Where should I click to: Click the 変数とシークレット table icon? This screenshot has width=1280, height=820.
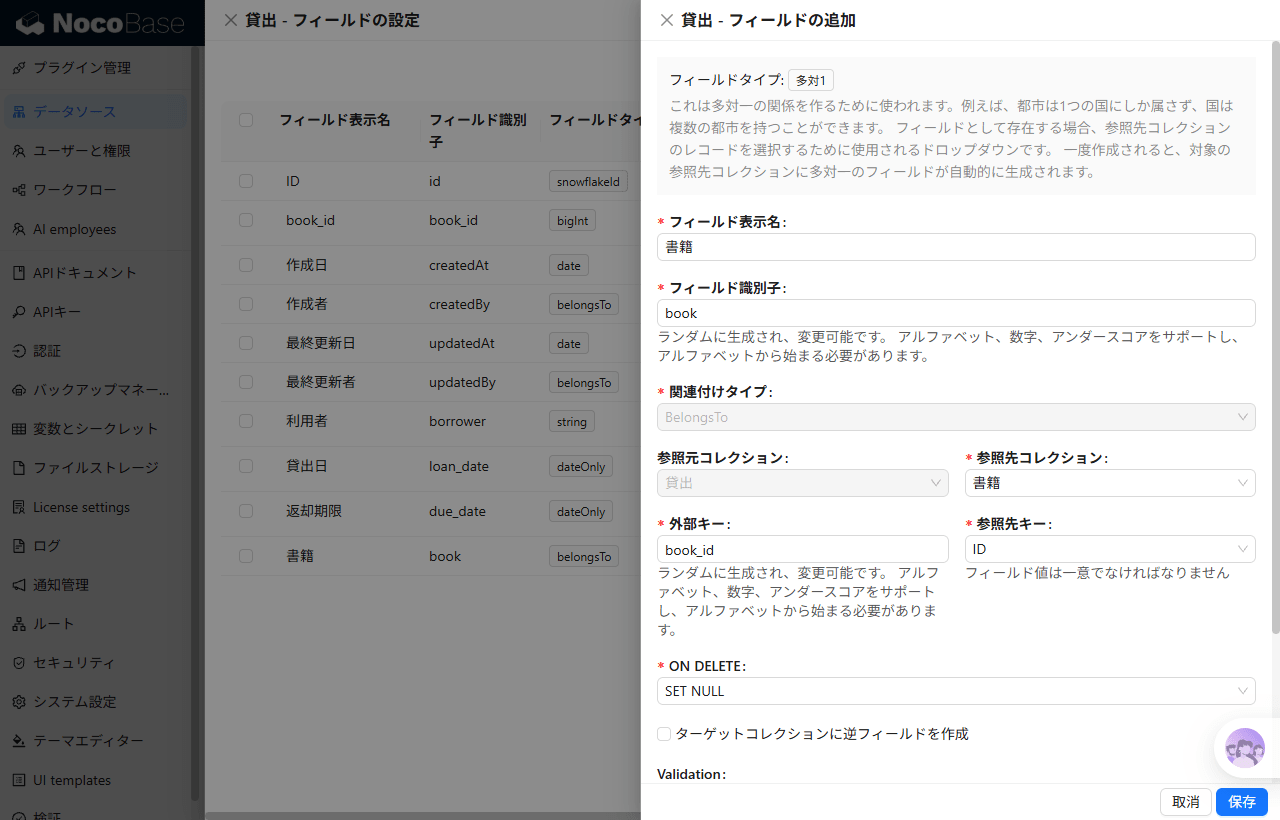19,429
